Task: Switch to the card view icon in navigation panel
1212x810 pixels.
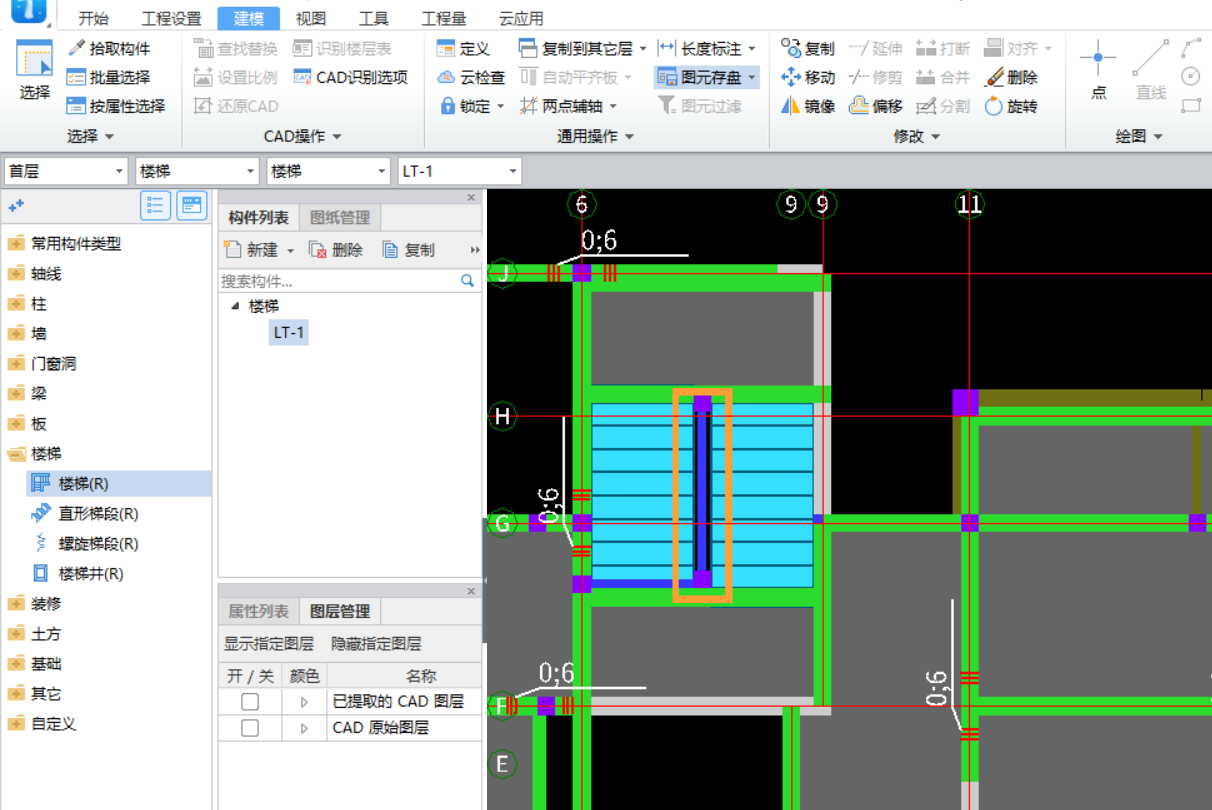Action: [192, 205]
